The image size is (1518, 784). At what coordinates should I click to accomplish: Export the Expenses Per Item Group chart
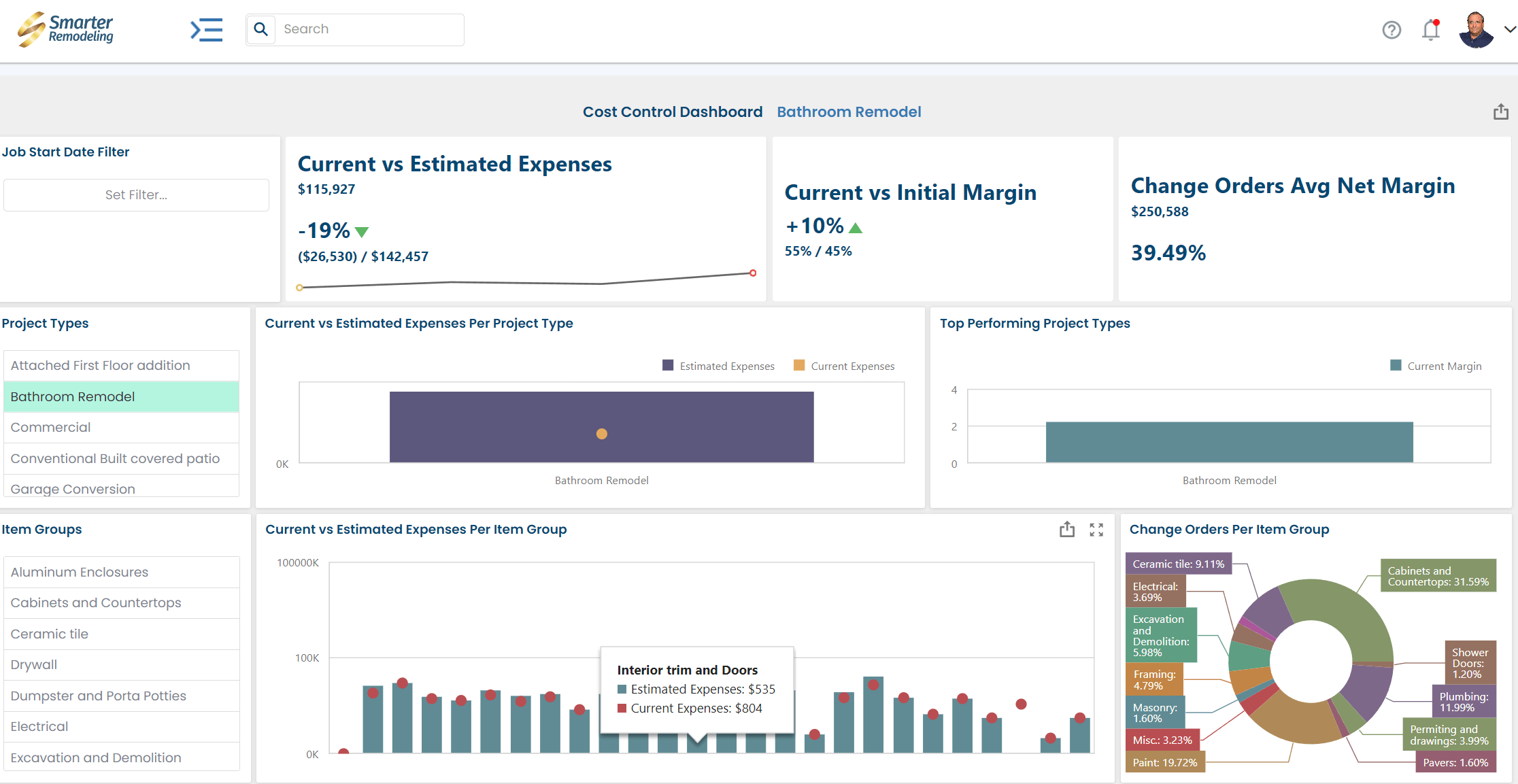pyautogui.click(x=1066, y=529)
